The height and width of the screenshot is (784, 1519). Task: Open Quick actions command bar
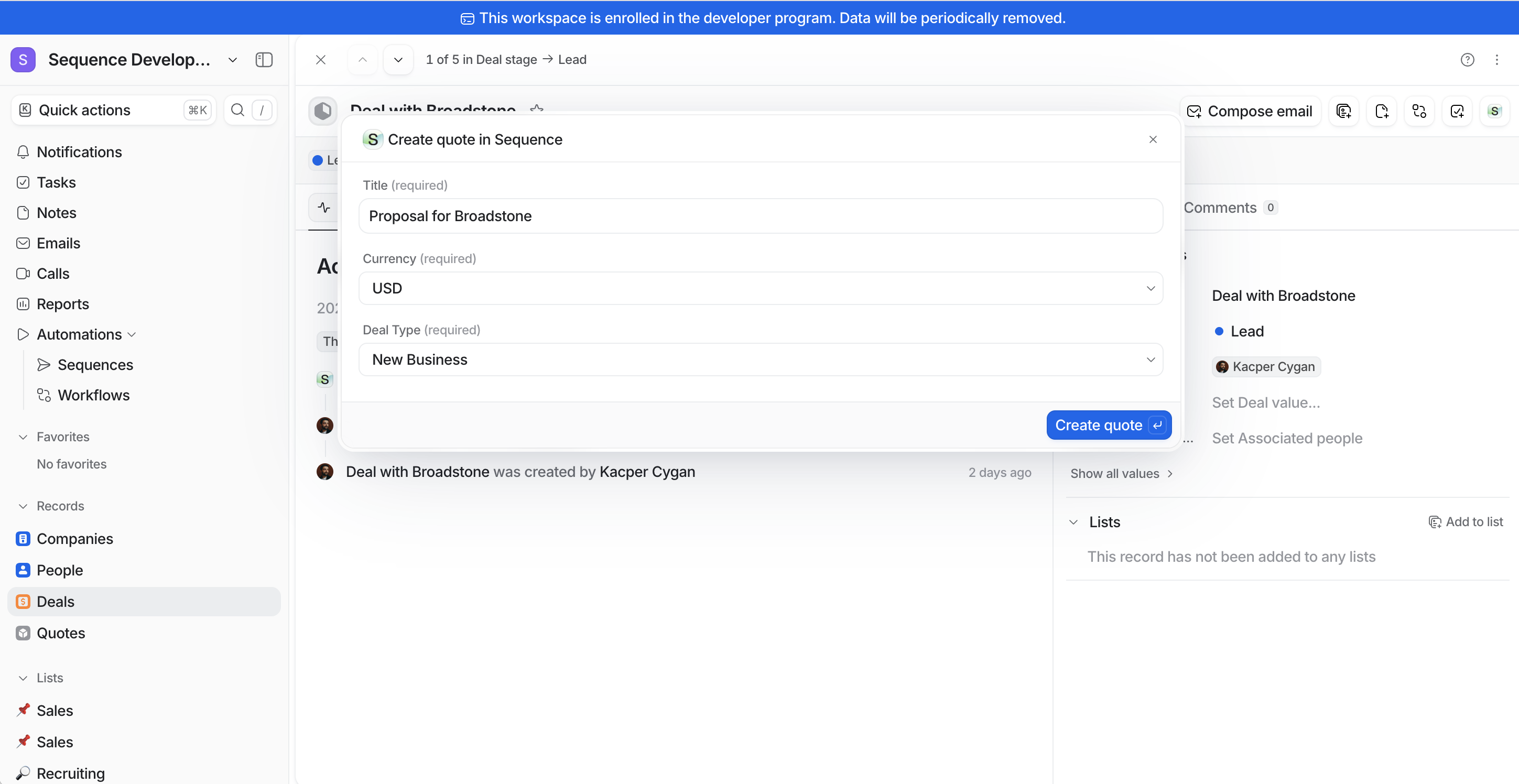pyautogui.click(x=113, y=110)
